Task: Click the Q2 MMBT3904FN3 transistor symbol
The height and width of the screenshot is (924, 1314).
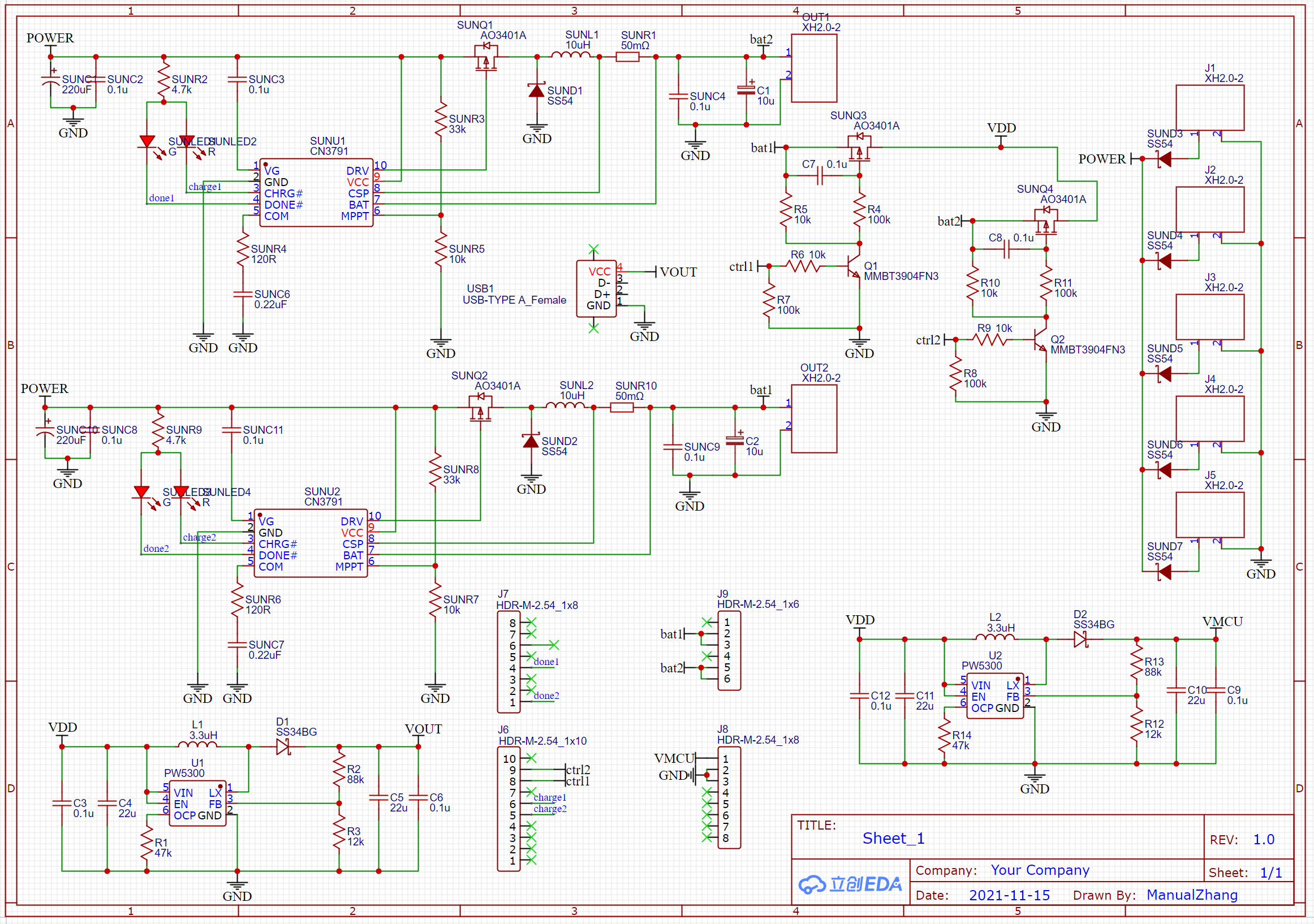Action: (1040, 340)
